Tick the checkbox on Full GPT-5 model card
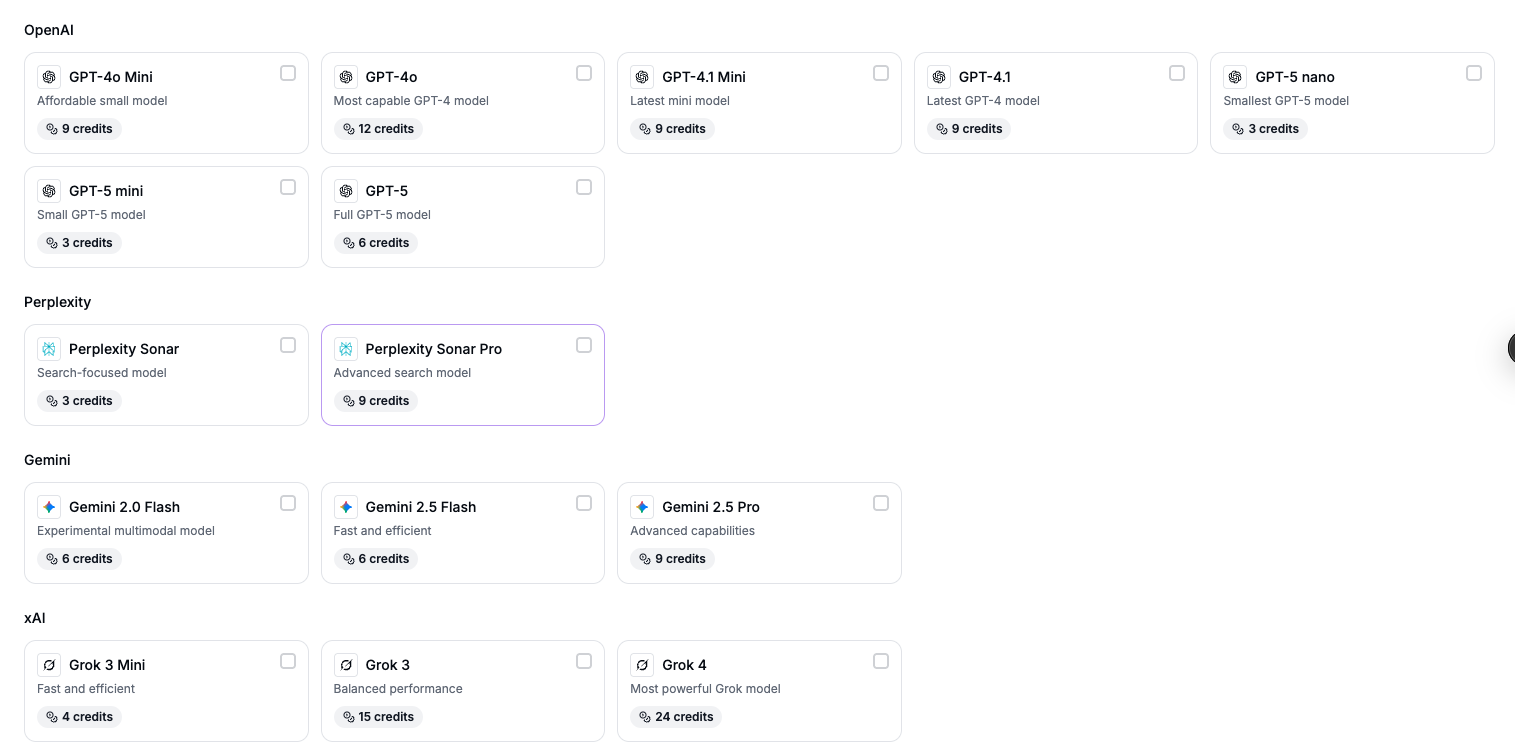This screenshot has width=1515, height=748. click(x=584, y=187)
